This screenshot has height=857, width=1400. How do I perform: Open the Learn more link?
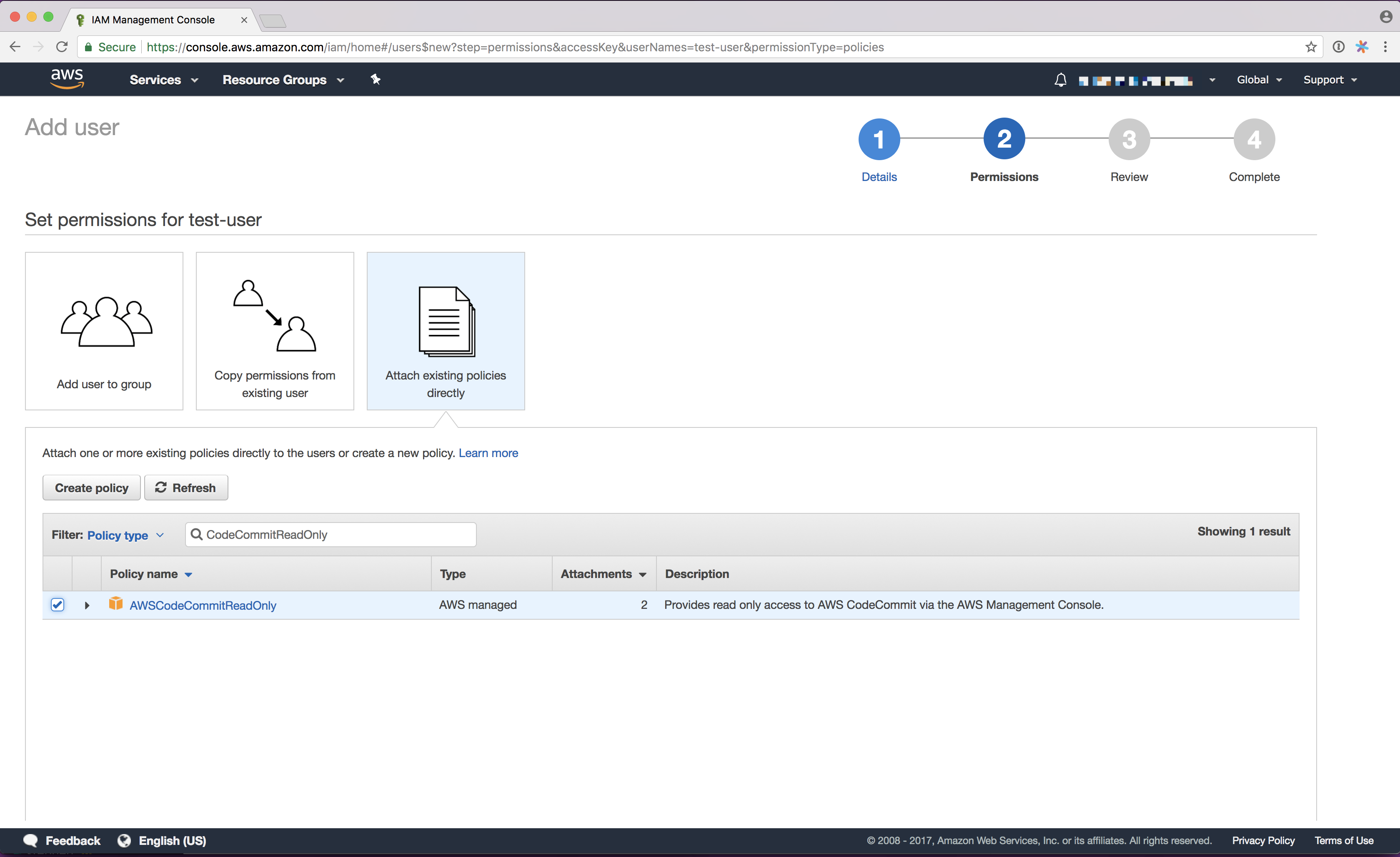tap(488, 452)
